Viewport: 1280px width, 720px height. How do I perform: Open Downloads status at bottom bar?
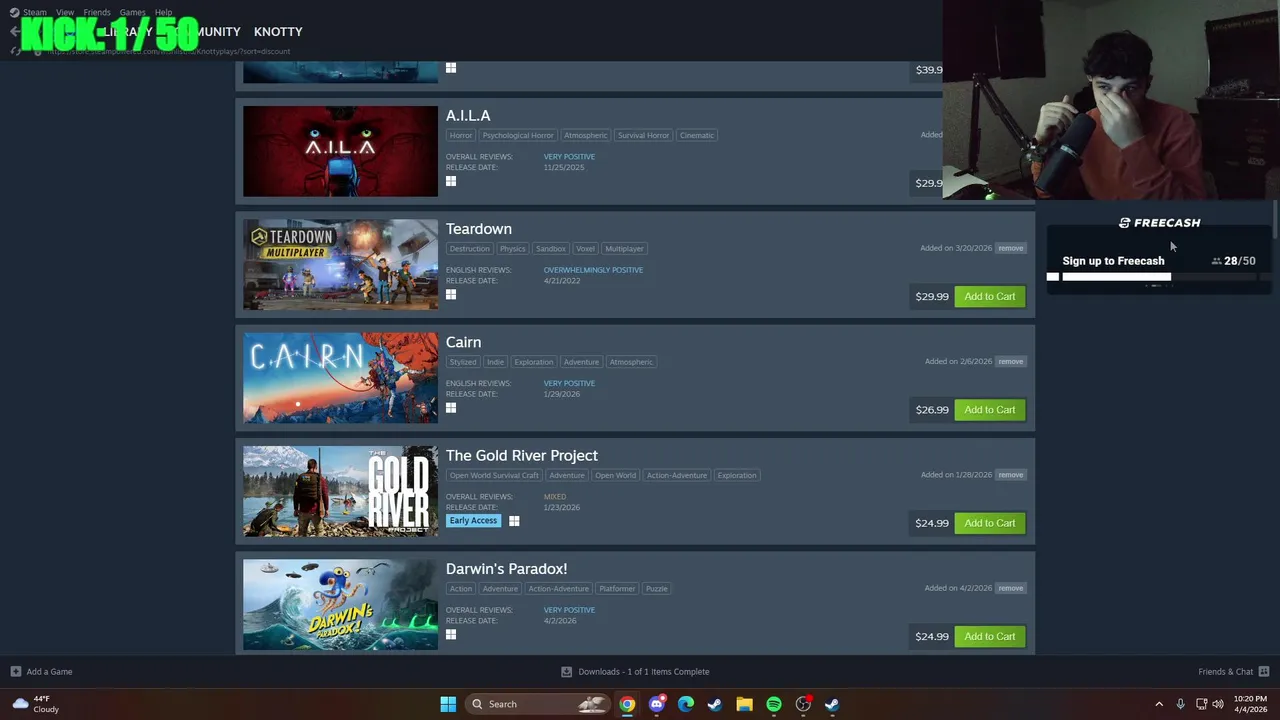635,672
